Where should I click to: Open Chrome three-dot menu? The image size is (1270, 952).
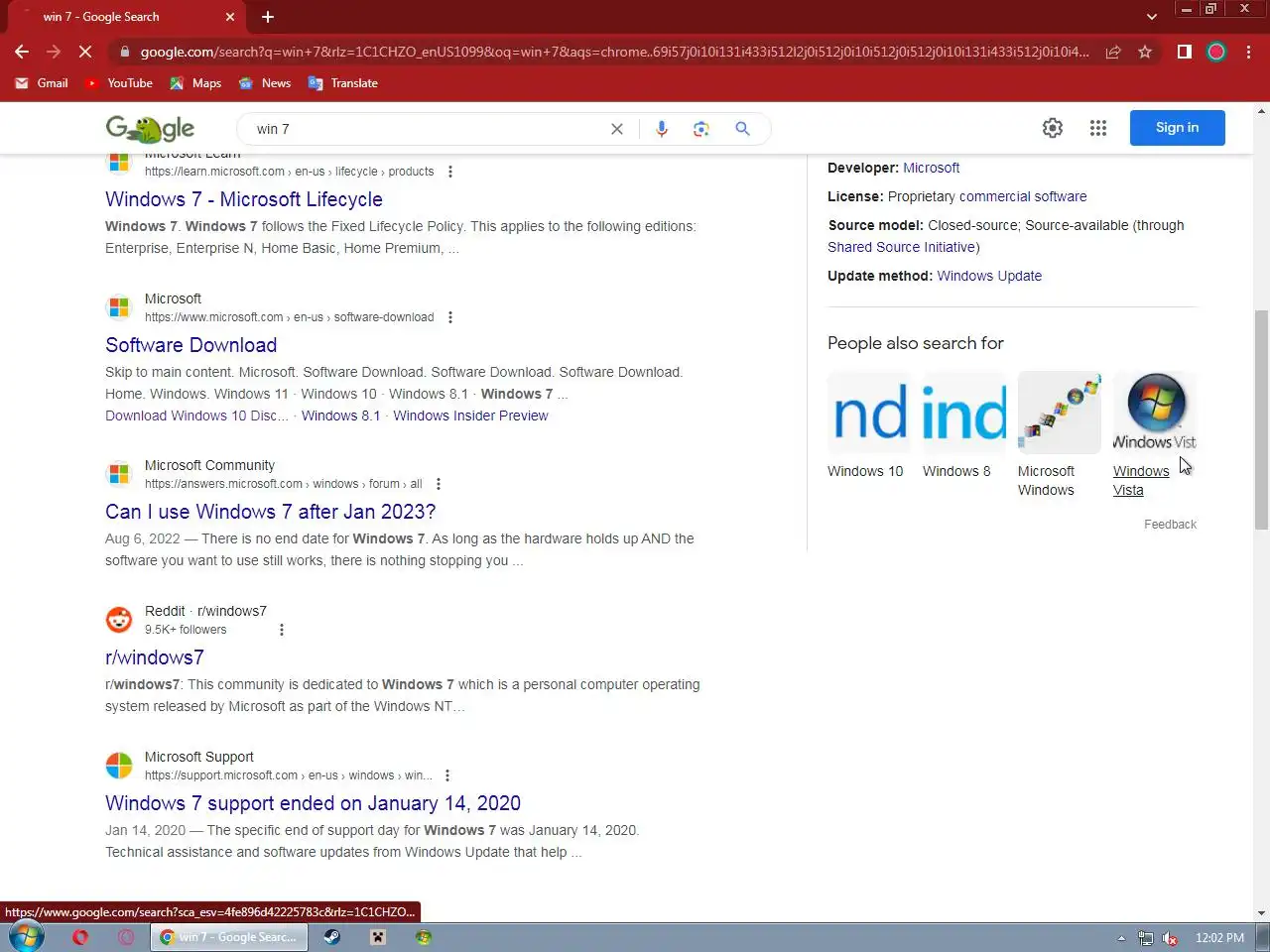coord(1248,52)
